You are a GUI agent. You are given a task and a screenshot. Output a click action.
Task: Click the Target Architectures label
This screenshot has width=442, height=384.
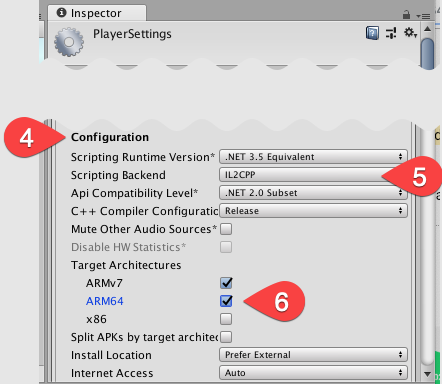click(x=126, y=265)
